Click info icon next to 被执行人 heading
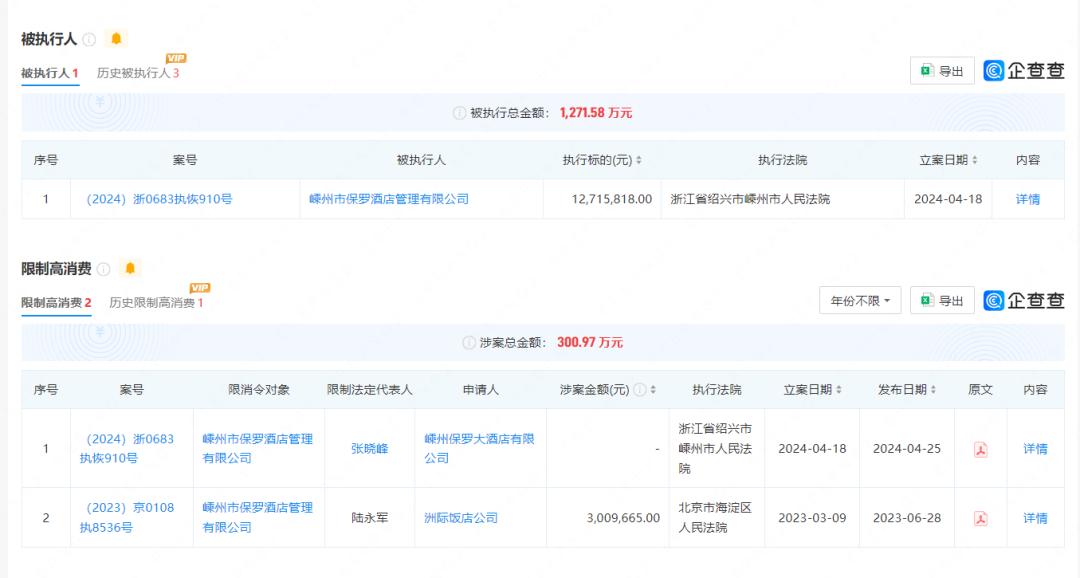1080x578 pixels. 89,39
